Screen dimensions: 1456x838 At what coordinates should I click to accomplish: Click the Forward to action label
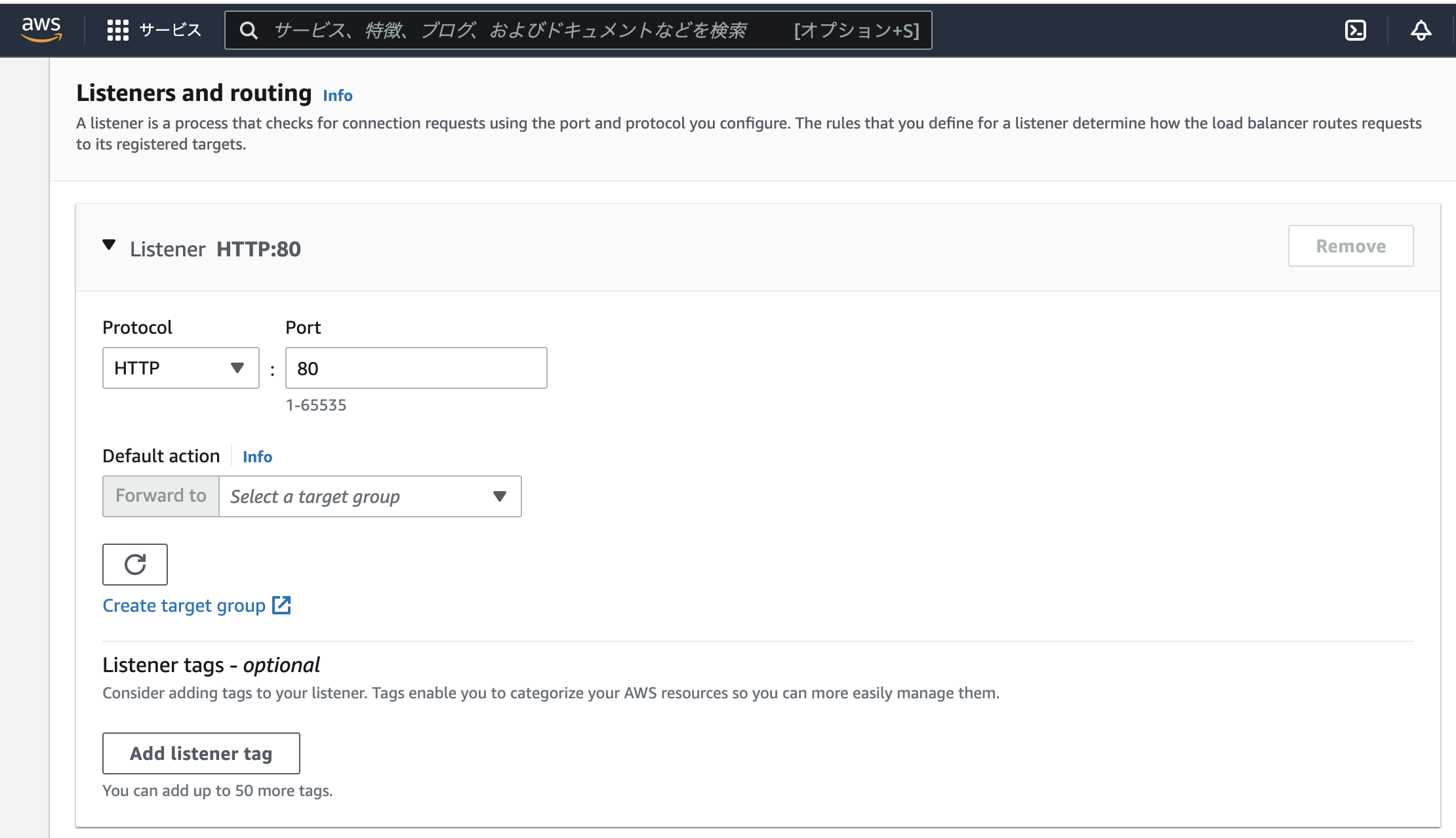pos(161,496)
